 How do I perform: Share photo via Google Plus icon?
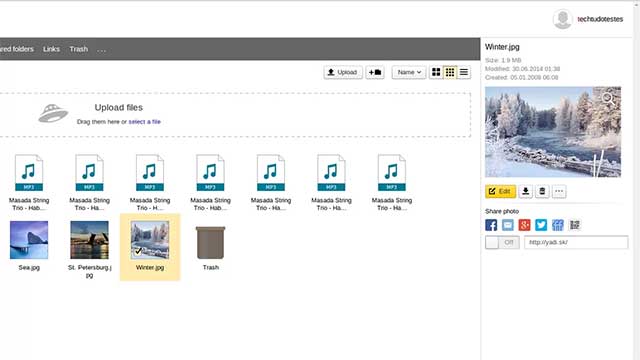524,225
